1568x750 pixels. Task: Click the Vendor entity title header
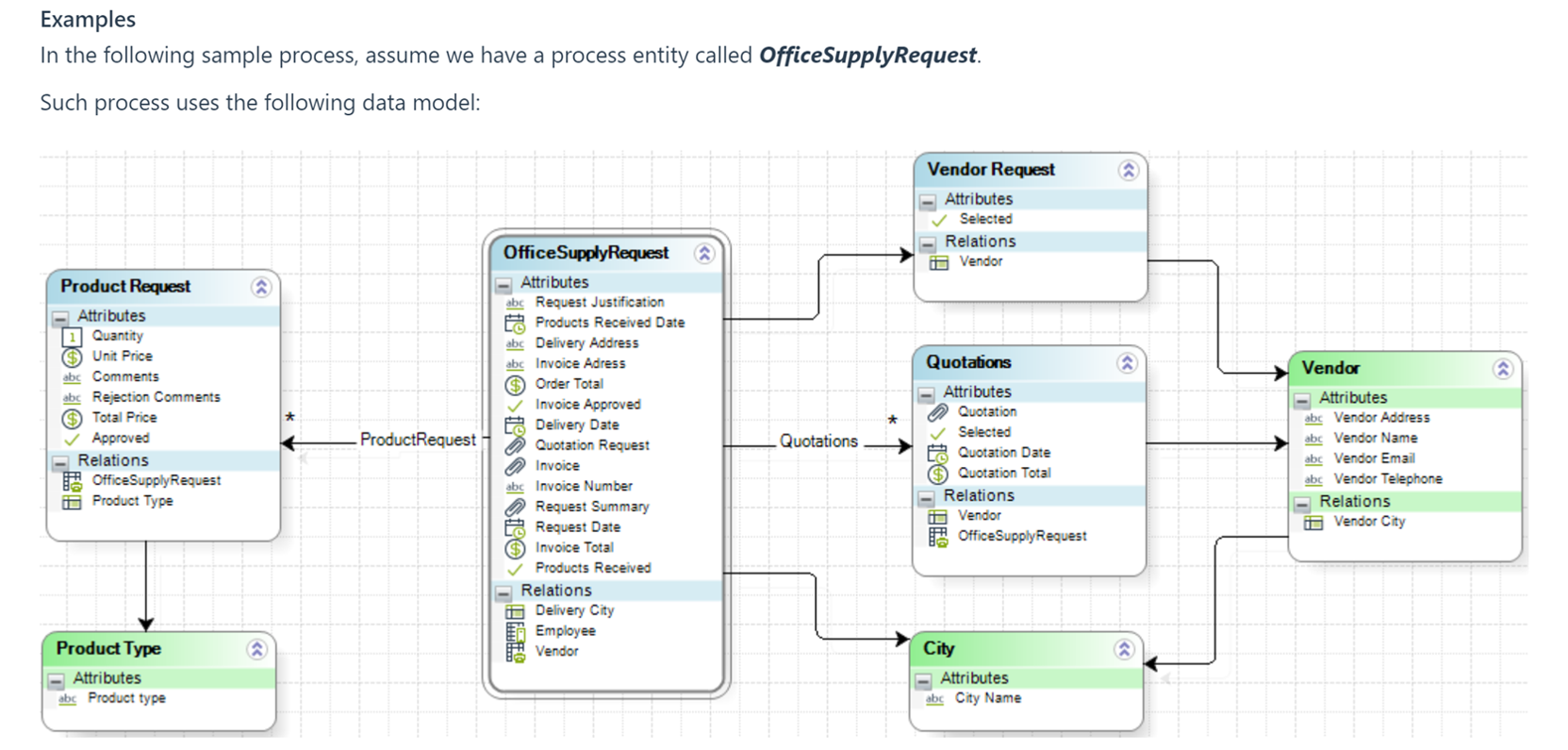1330,369
